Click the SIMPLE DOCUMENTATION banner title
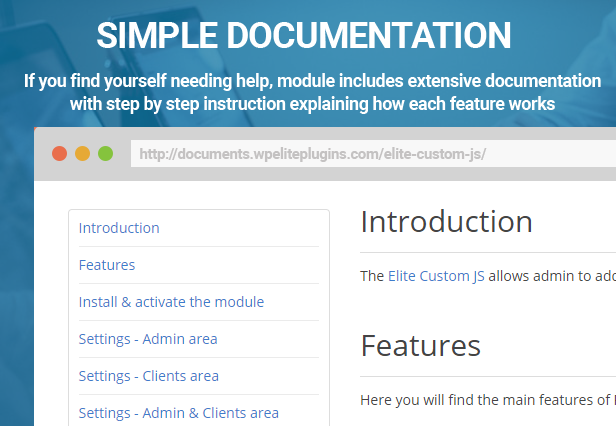This screenshot has height=426, width=616. point(304,35)
